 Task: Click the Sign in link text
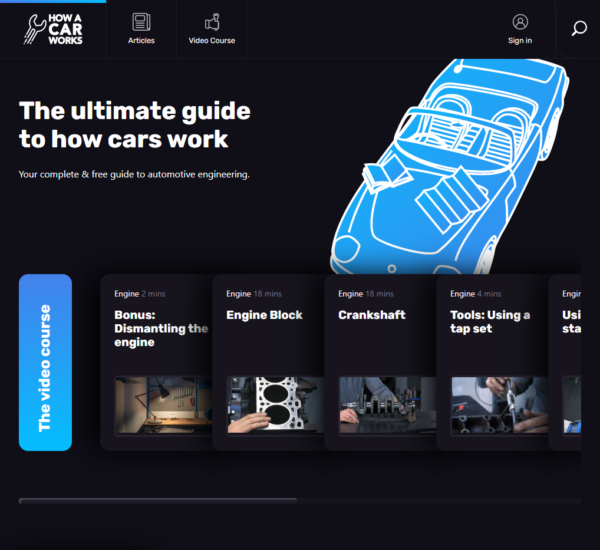(x=519, y=41)
